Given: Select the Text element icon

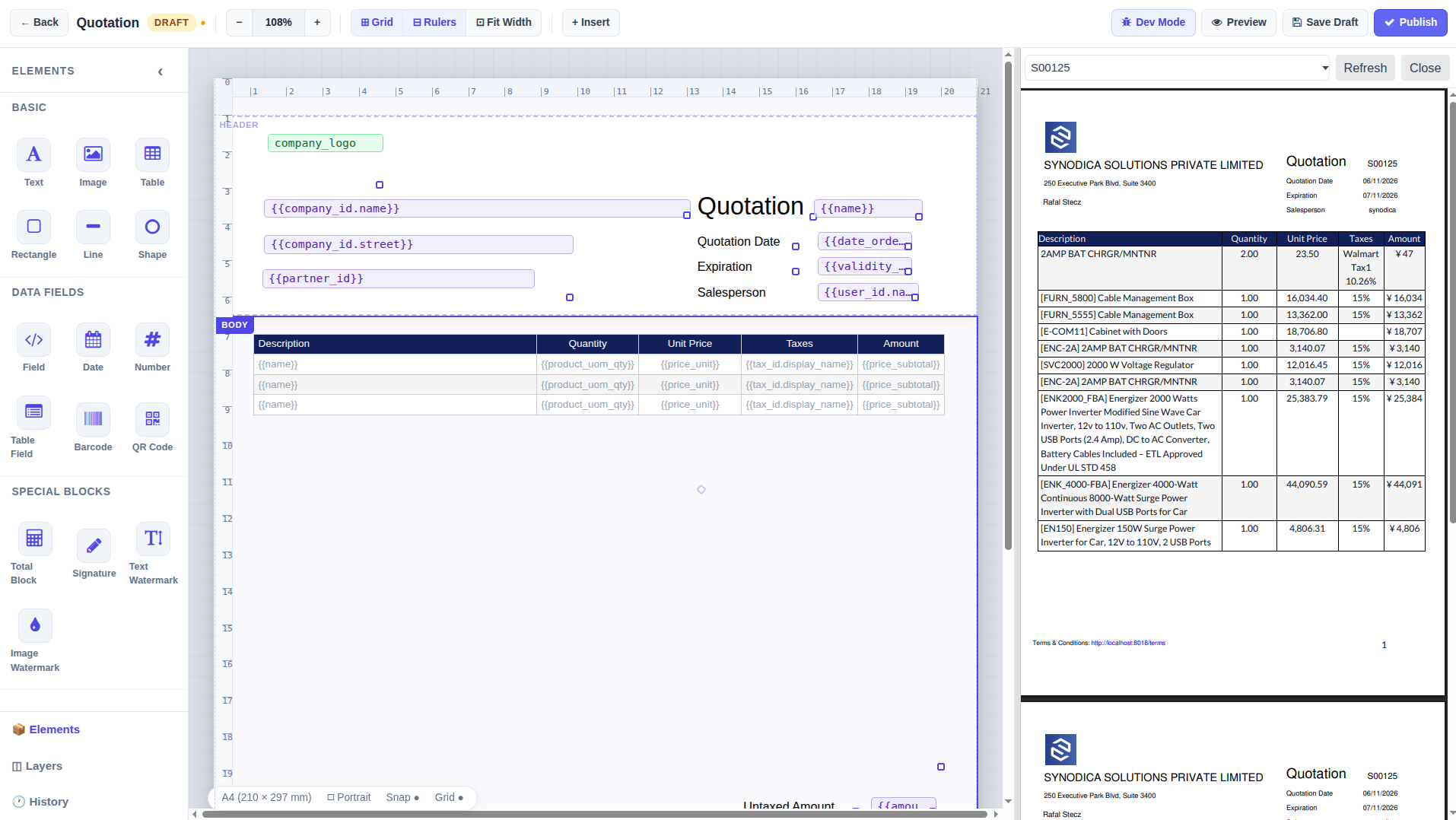Looking at the screenshot, I should [33, 154].
